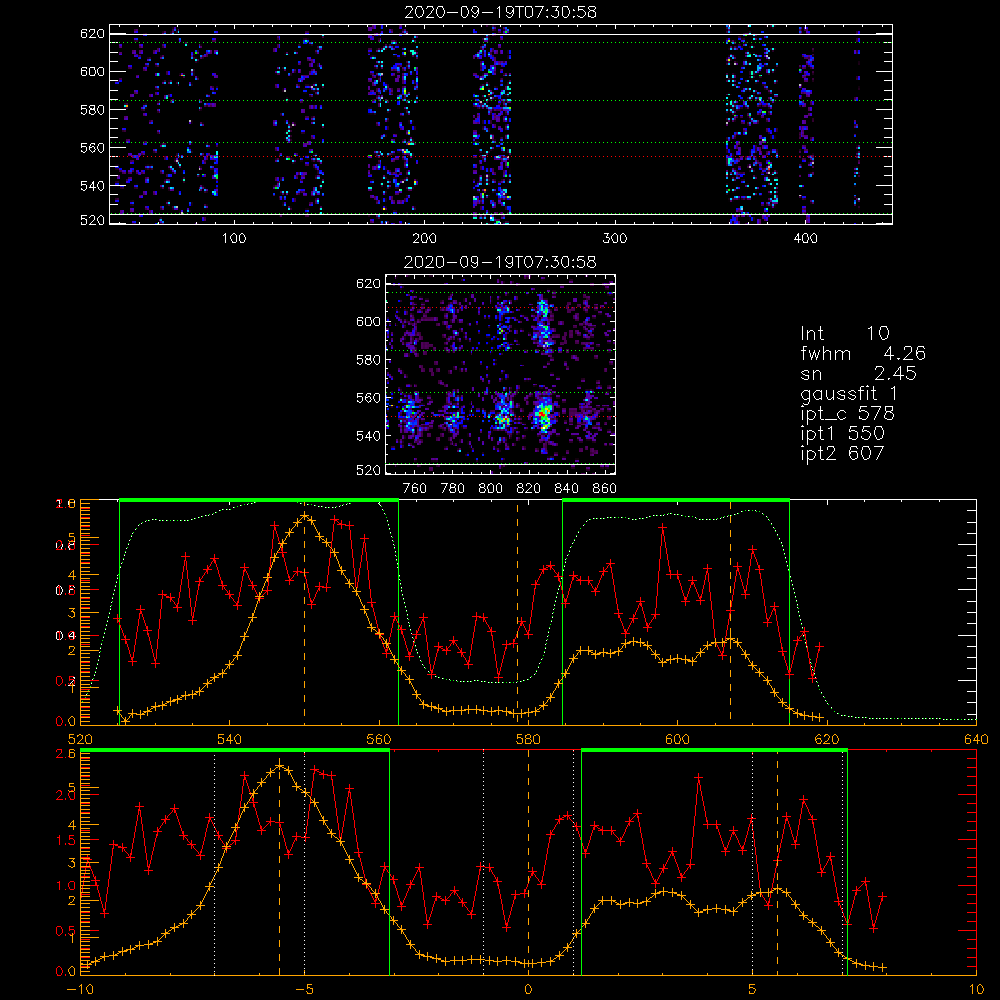Click y-axis label 600 on middle heatmap
This screenshot has width=1000, height=1000.
click(x=368, y=321)
